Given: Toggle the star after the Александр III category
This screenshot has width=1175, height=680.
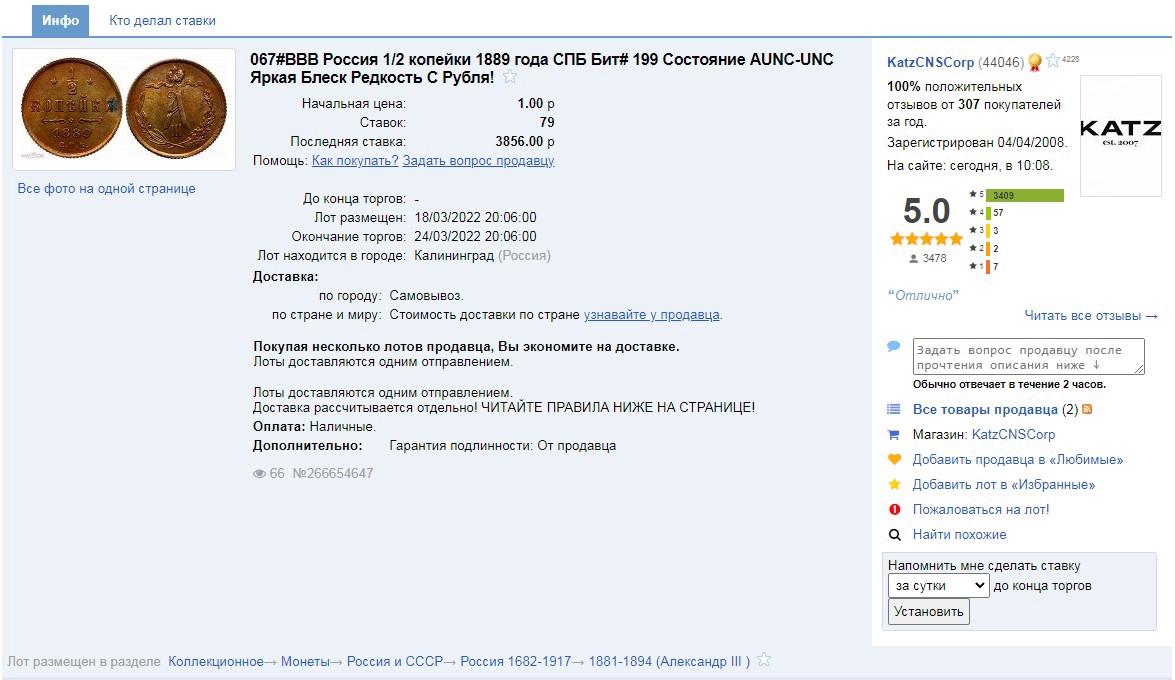Looking at the screenshot, I should [764, 660].
